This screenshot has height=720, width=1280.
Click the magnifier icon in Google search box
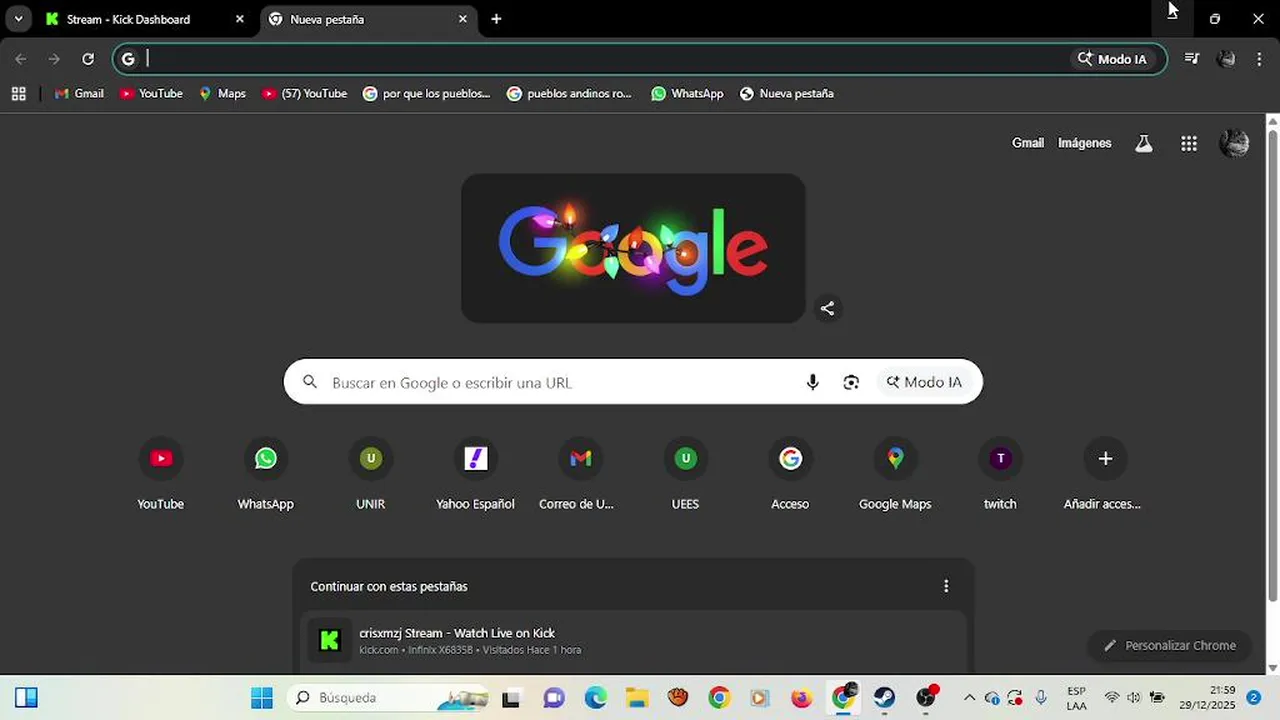(310, 382)
